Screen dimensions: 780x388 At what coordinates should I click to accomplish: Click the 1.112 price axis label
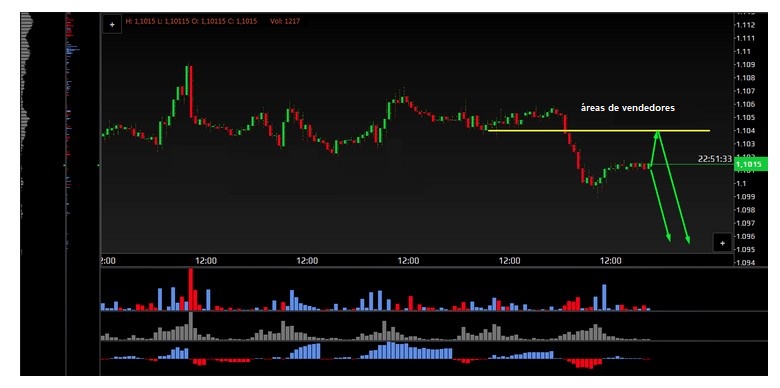[x=746, y=25]
